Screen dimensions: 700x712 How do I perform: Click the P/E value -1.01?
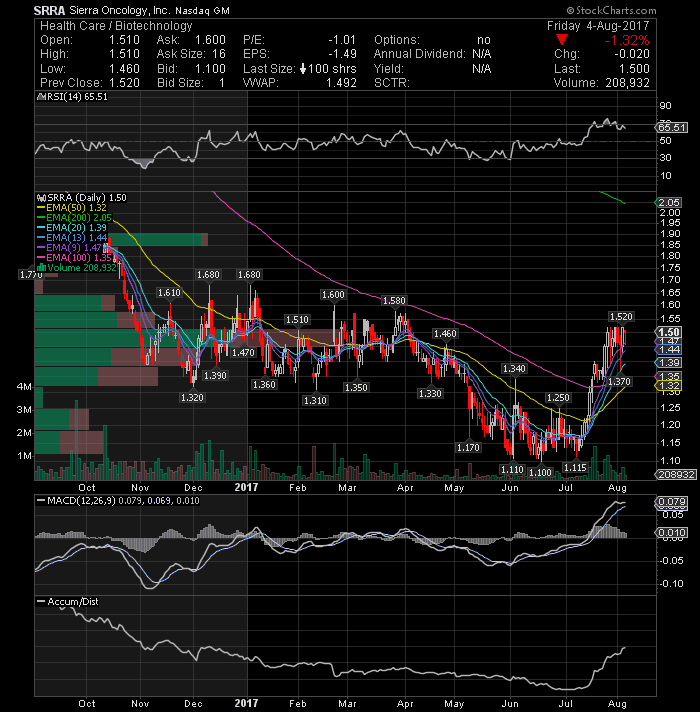342,40
